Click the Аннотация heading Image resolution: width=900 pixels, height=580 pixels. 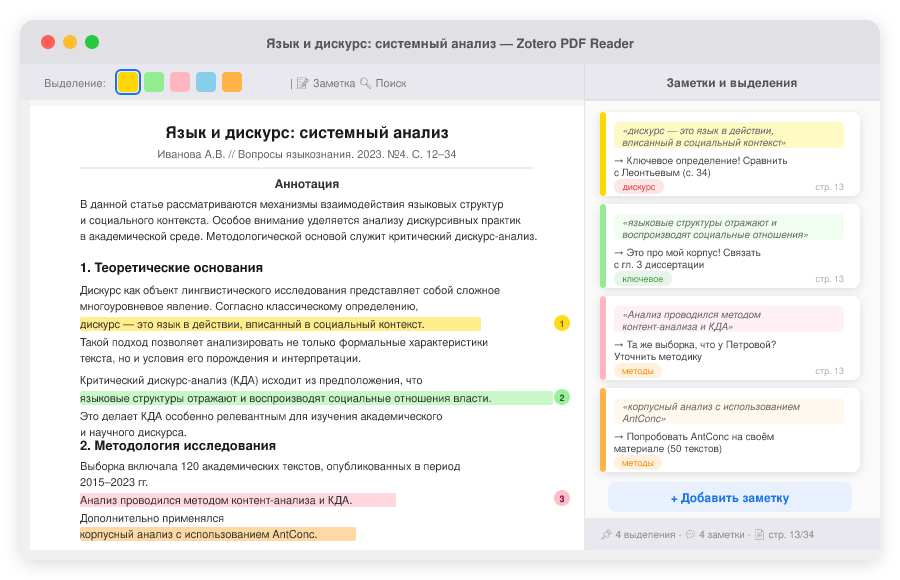tap(307, 184)
